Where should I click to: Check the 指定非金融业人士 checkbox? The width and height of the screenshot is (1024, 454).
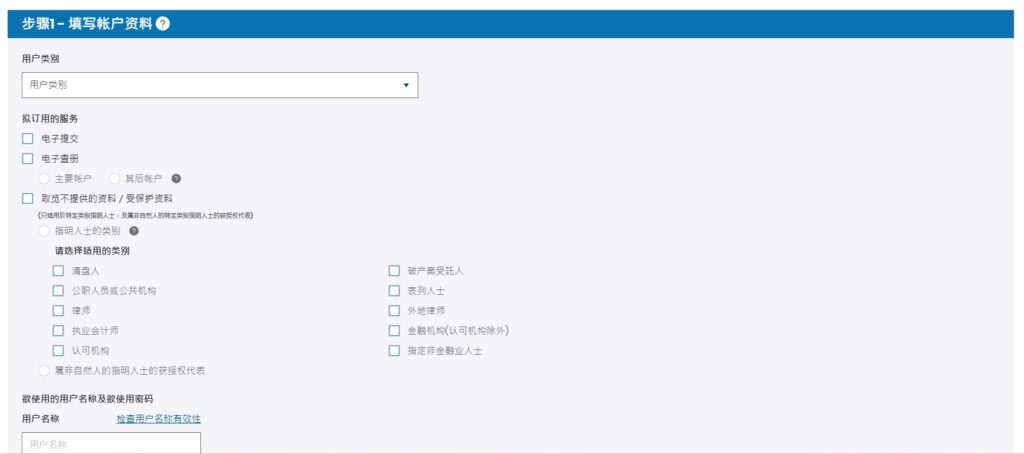pos(394,350)
